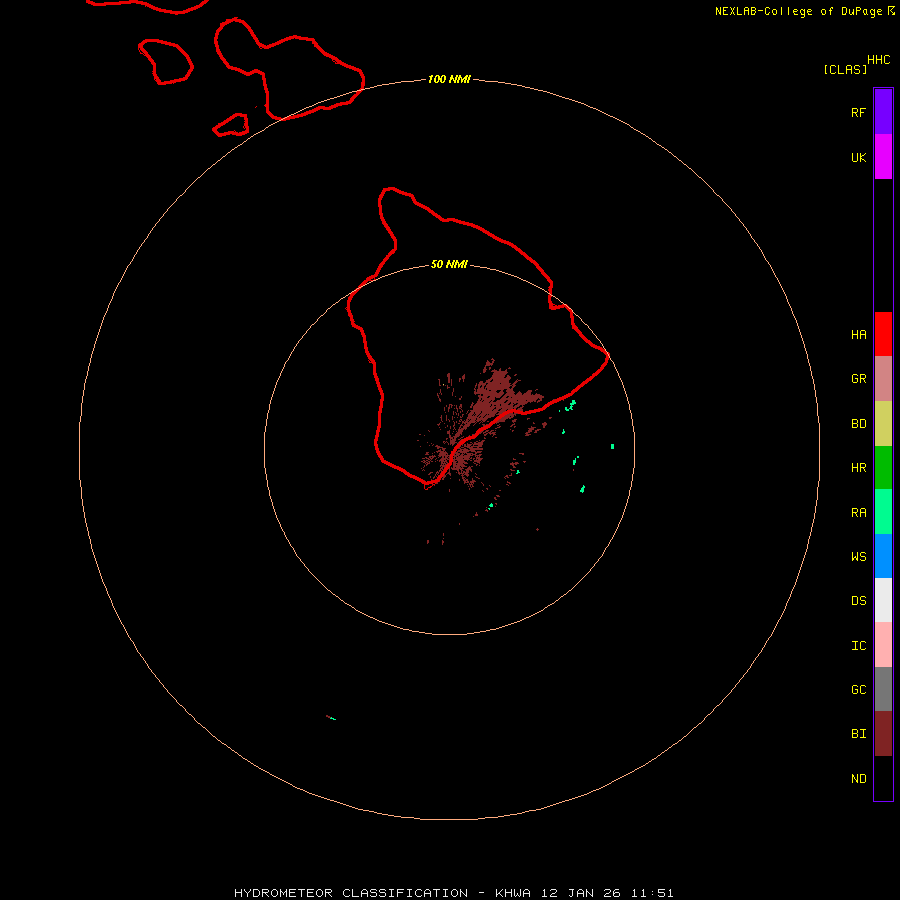Click the WS legend label
The image size is (900, 900).
(x=858, y=556)
